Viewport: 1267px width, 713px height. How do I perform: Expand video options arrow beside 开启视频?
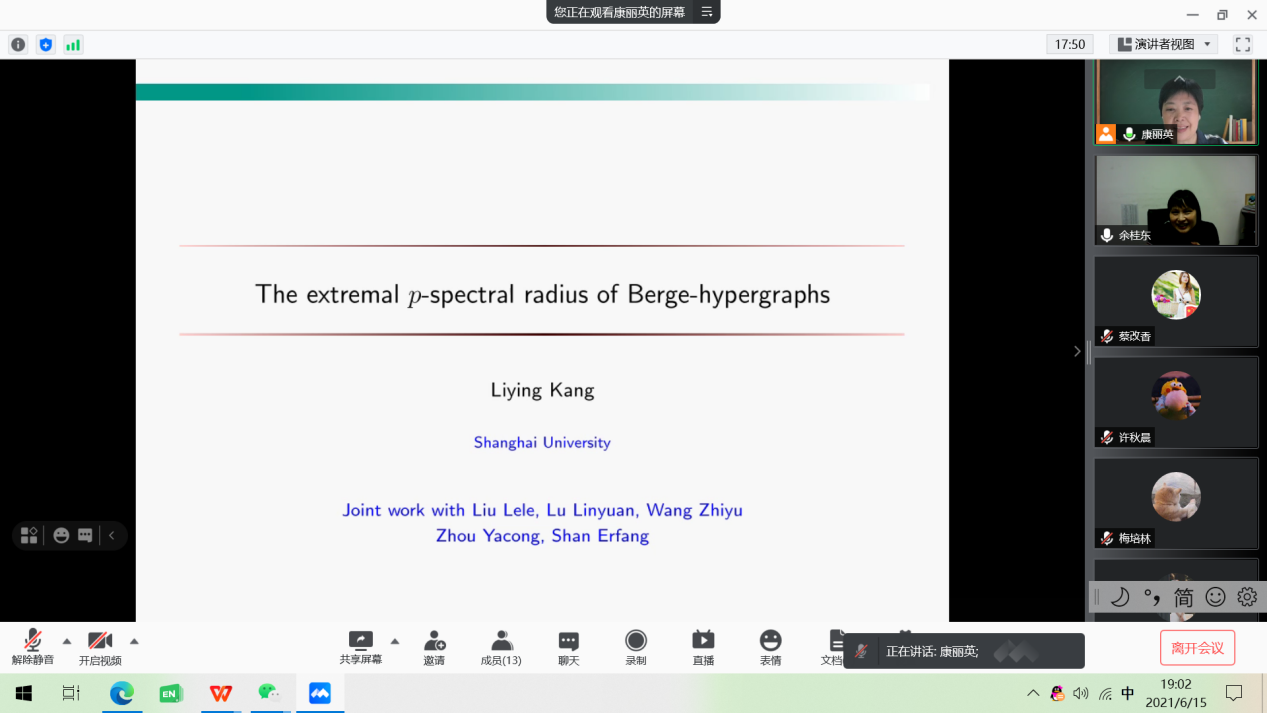pyautogui.click(x=134, y=641)
